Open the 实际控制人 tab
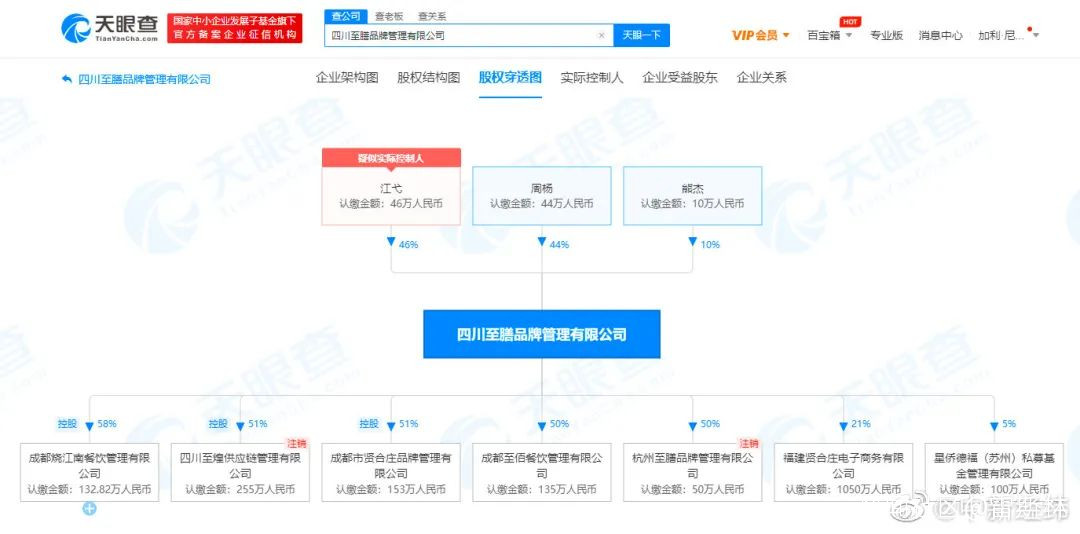The image size is (1080, 534). tap(592, 78)
